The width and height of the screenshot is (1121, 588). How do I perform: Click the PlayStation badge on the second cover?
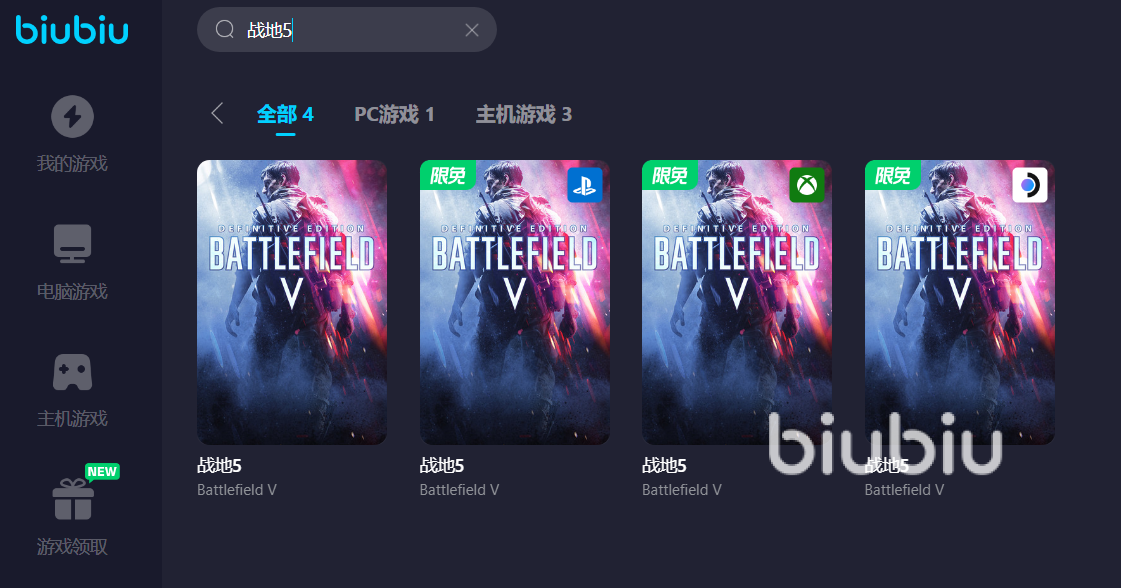[585, 185]
